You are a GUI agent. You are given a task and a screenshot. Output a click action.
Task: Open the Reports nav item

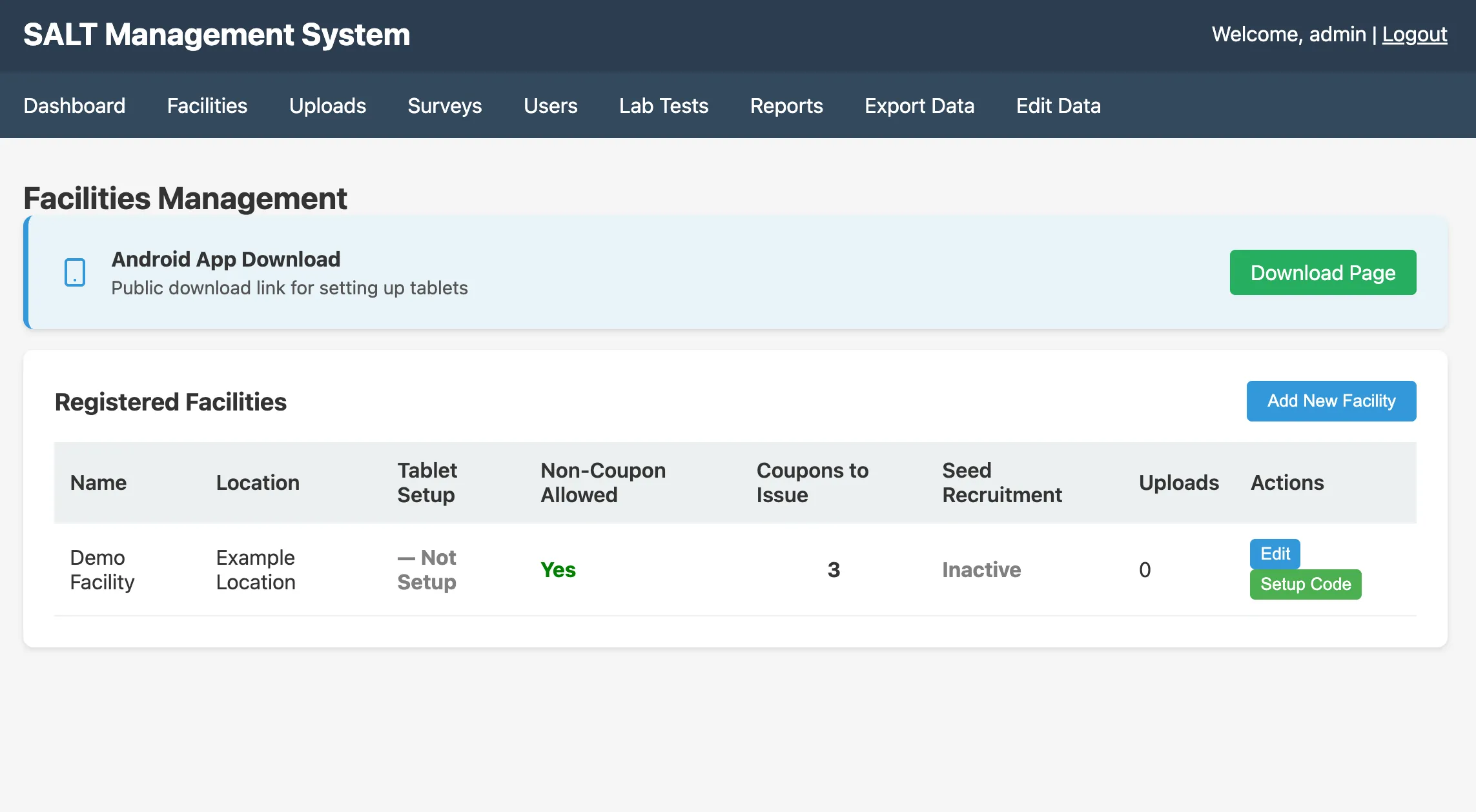786,105
